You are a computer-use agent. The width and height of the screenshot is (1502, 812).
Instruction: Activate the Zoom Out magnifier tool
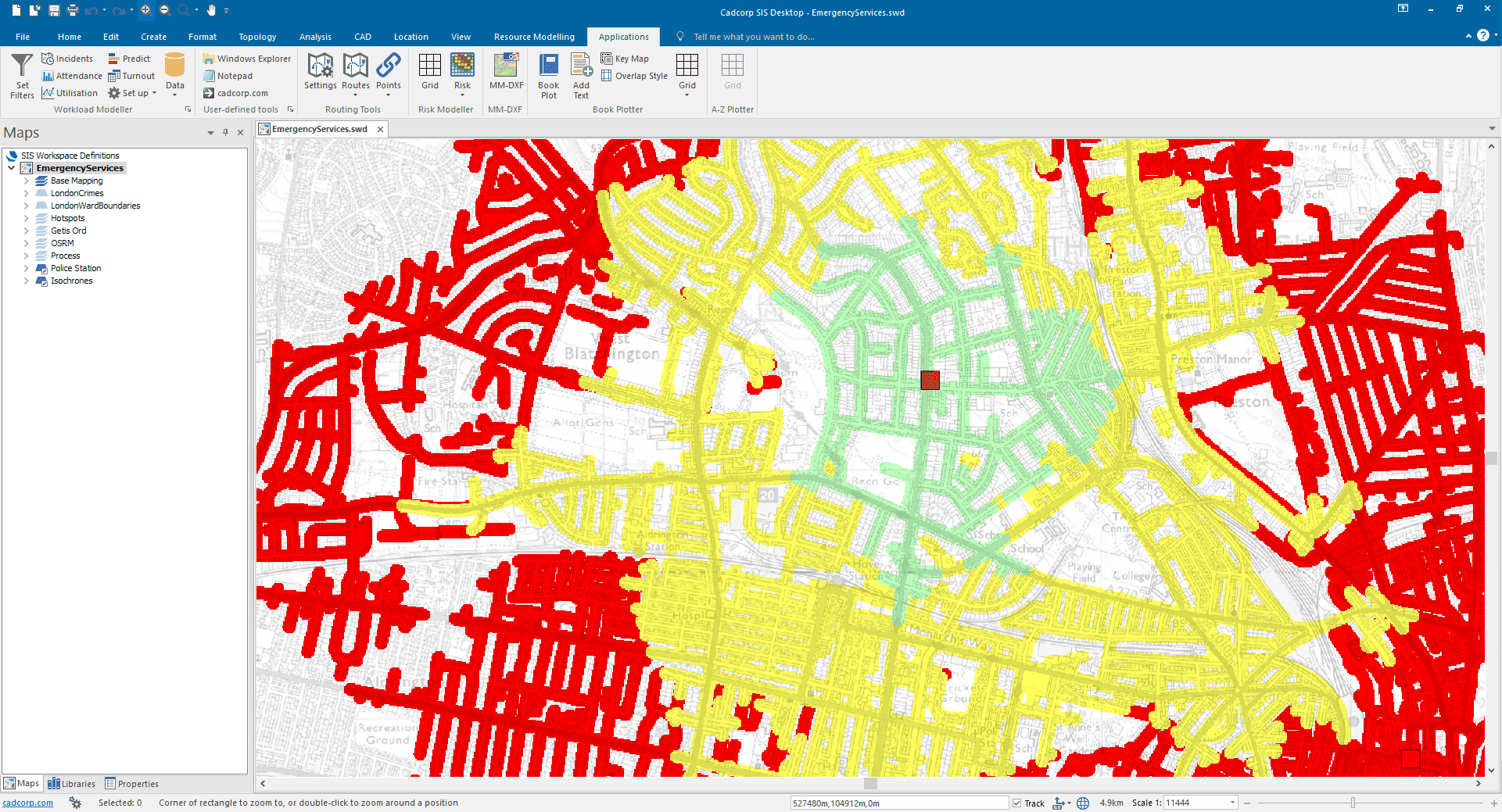165,10
